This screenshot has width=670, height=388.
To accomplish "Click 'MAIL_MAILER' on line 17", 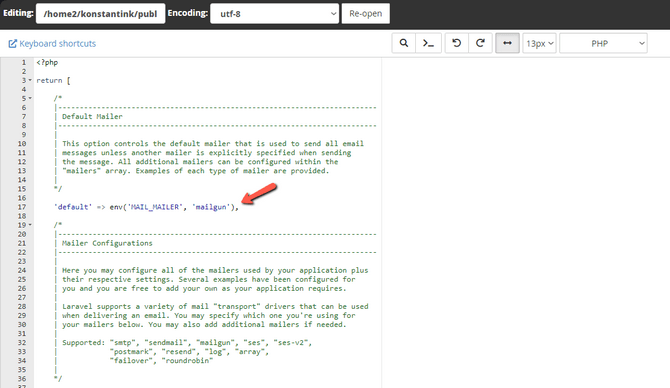I will pyautogui.click(x=155, y=207).
